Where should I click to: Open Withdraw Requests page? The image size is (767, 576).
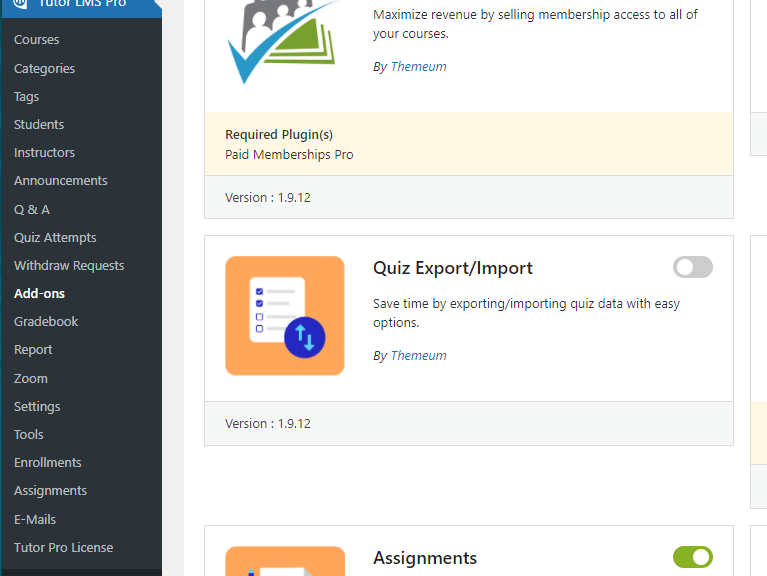tap(69, 266)
